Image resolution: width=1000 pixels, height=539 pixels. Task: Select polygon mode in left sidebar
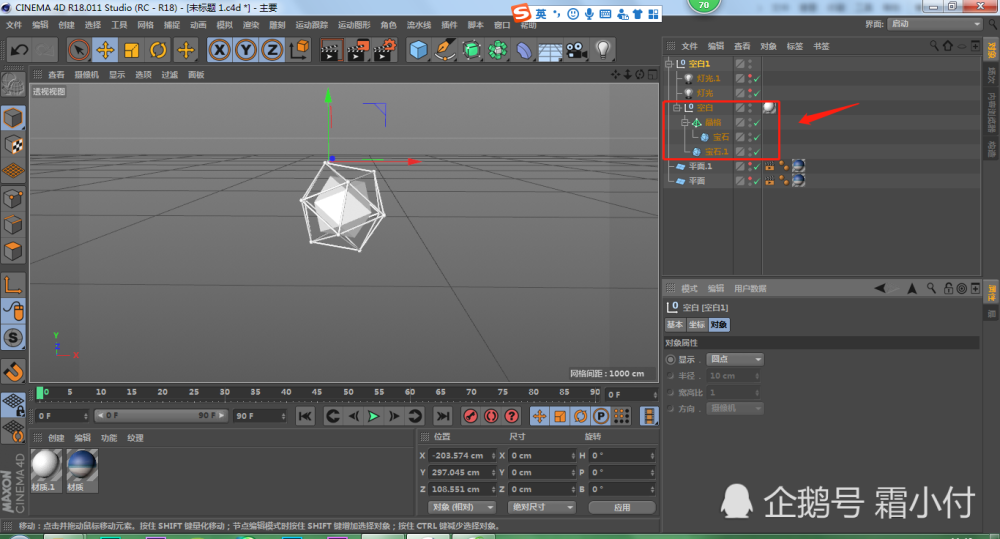(13, 251)
